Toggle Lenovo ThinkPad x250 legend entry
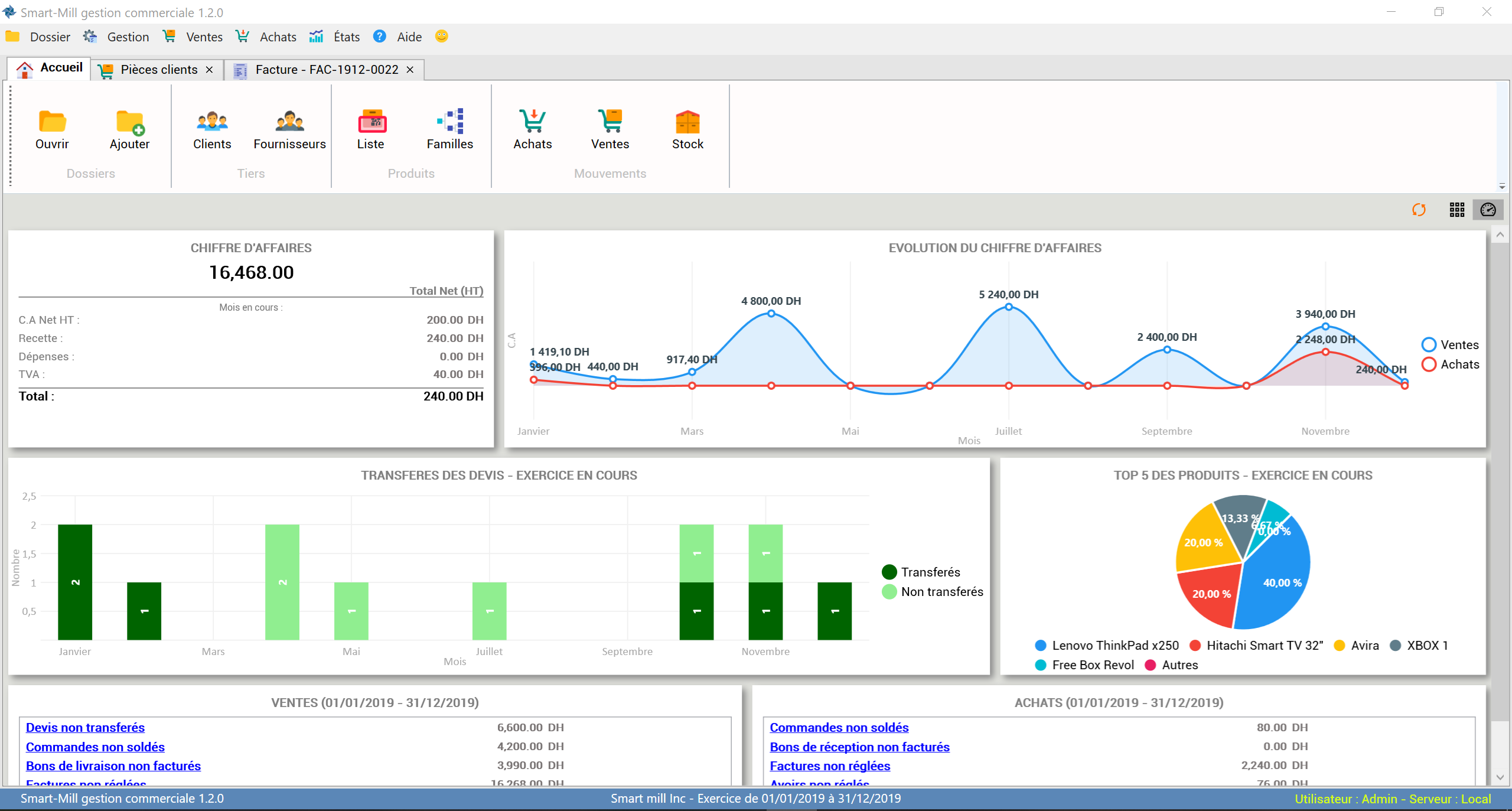The image size is (1512, 811). 1107,646
